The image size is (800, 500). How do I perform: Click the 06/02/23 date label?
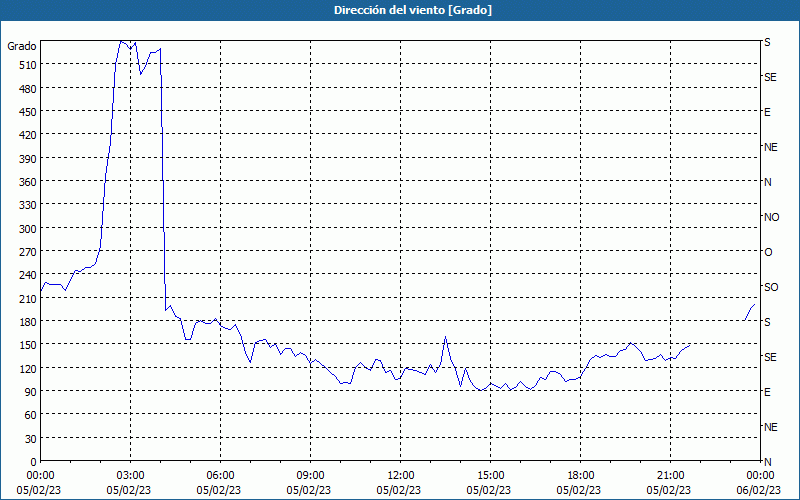click(760, 490)
